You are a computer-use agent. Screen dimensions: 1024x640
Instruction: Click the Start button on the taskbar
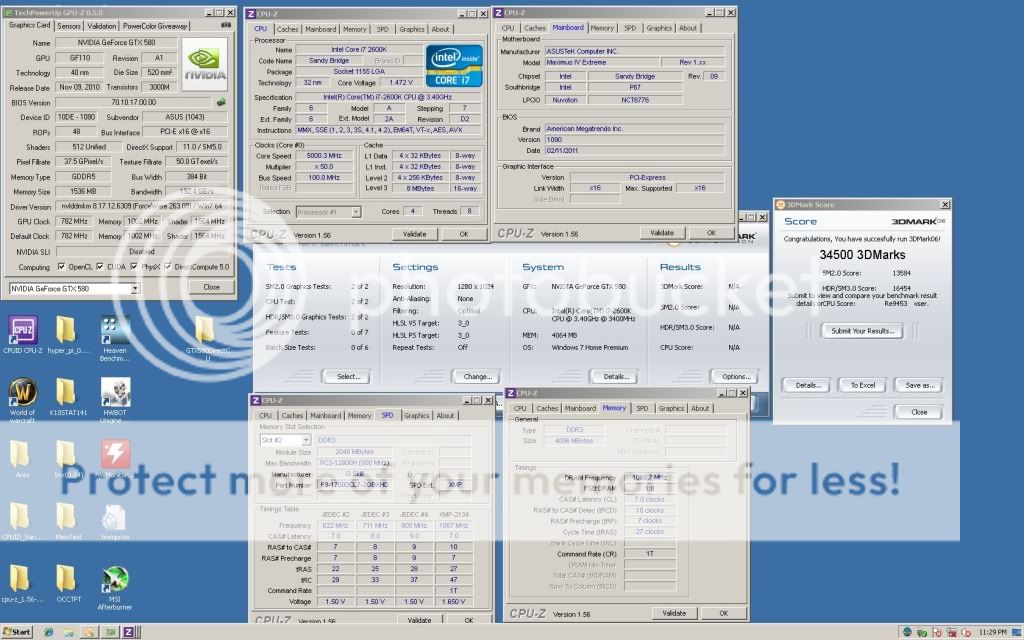click(16, 631)
